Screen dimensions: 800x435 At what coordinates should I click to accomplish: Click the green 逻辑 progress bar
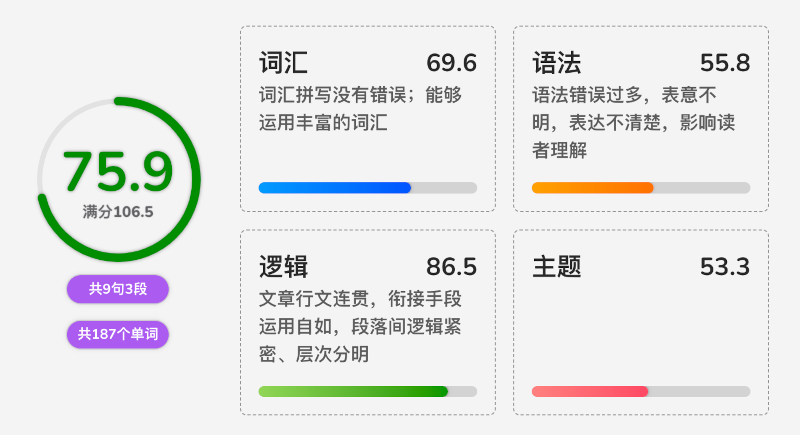368,391
